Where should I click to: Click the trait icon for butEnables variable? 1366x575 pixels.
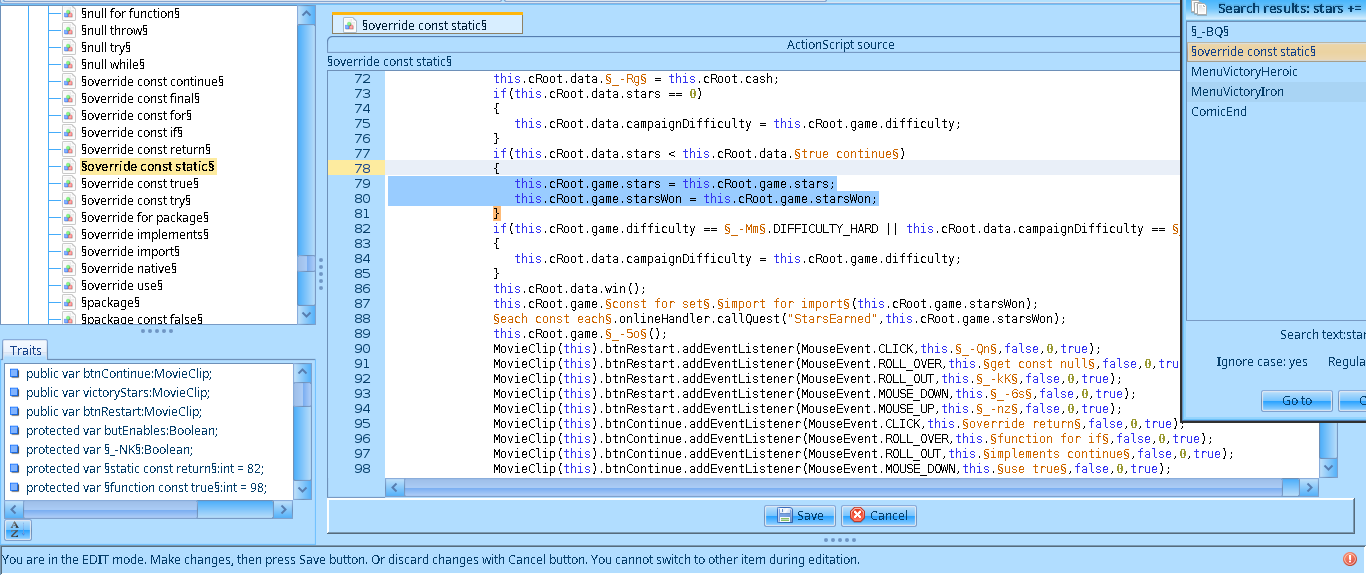click(x=14, y=430)
